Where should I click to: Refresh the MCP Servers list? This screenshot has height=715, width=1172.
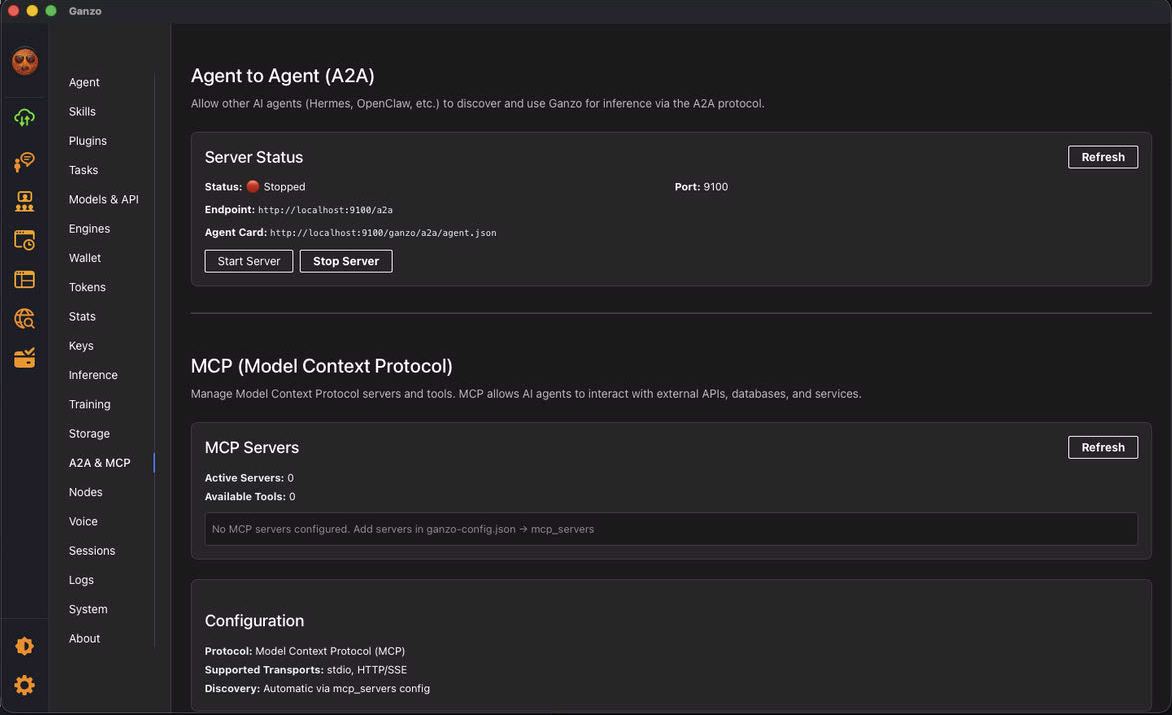pyautogui.click(x=1102, y=447)
